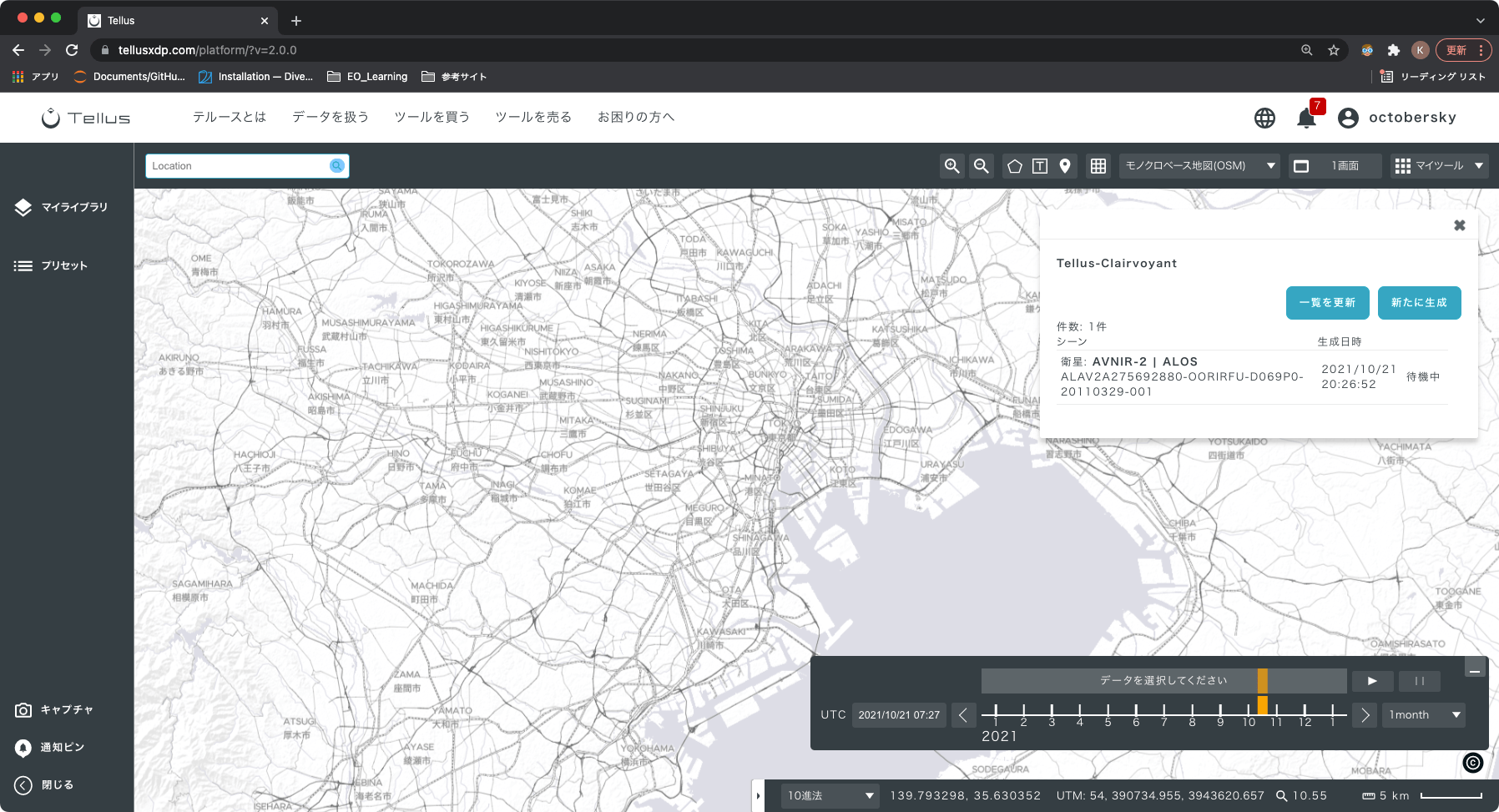
Task: Click the 新たに生成 button
Action: [x=1420, y=303]
